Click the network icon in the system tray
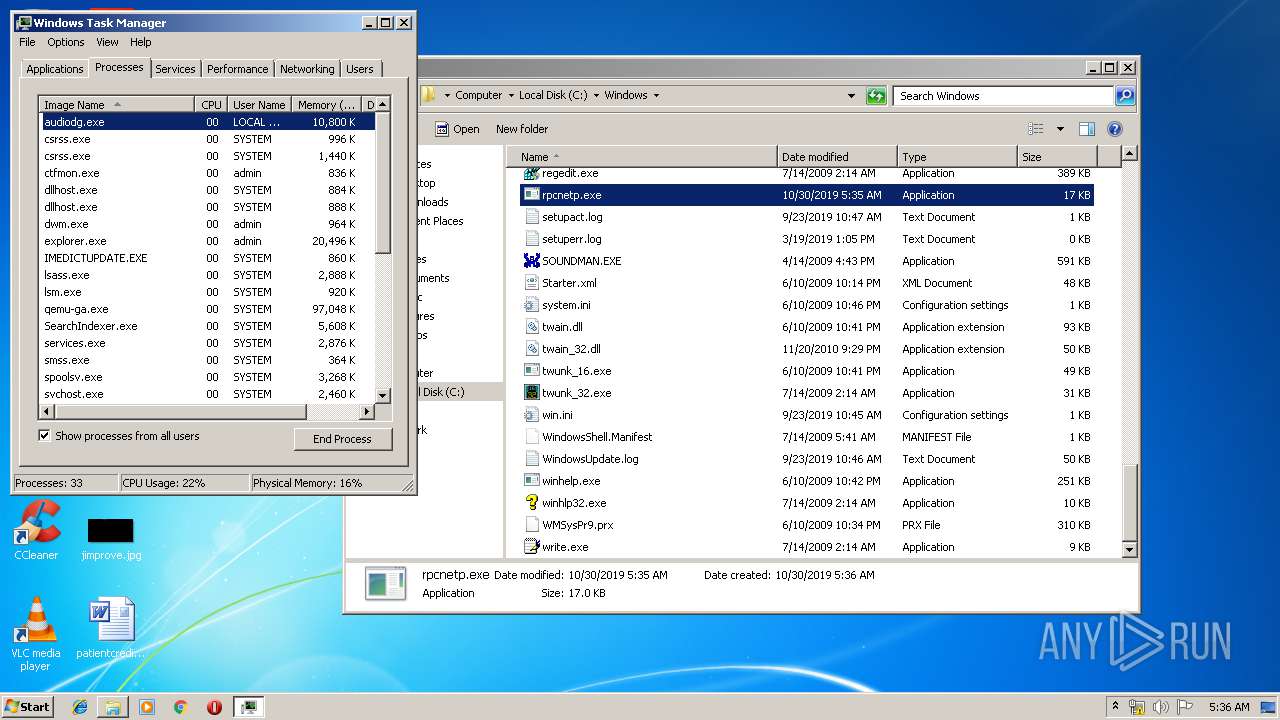Screen dimensions: 1280x720 pyautogui.click(x=1136, y=707)
